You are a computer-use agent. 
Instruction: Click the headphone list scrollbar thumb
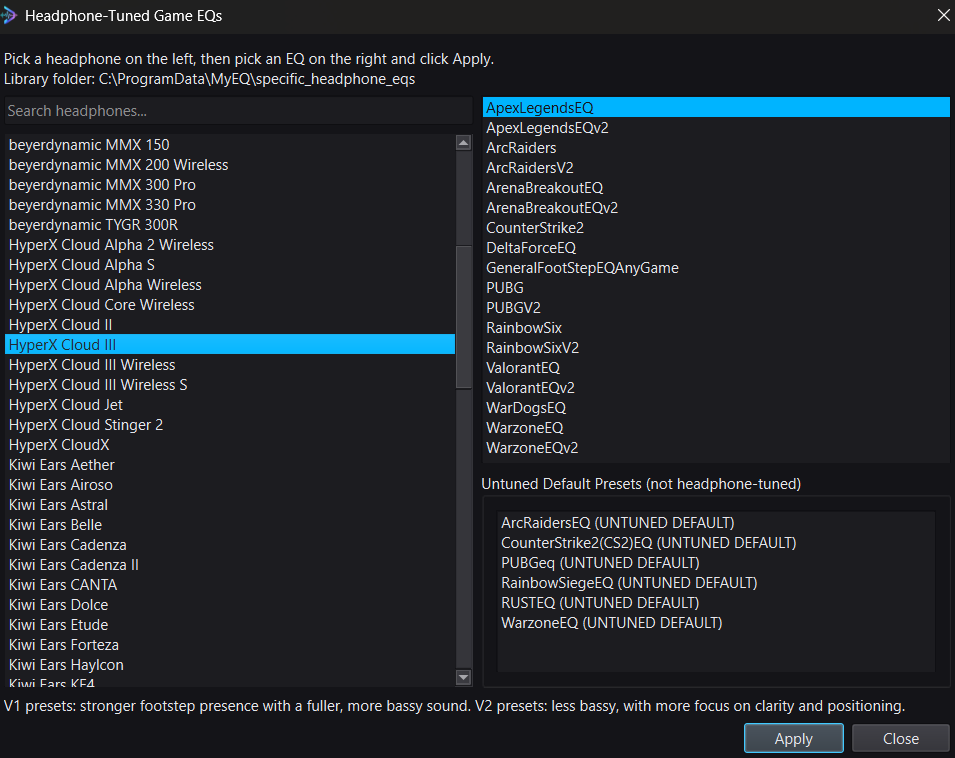tap(463, 317)
